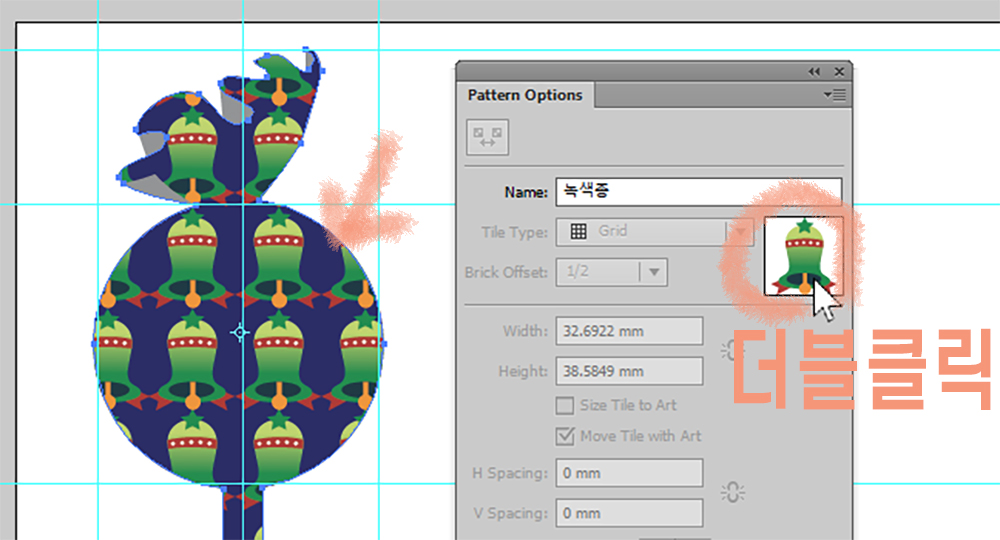Click the Width field
This screenshot has width=1000, height=540.
point(629,331)
